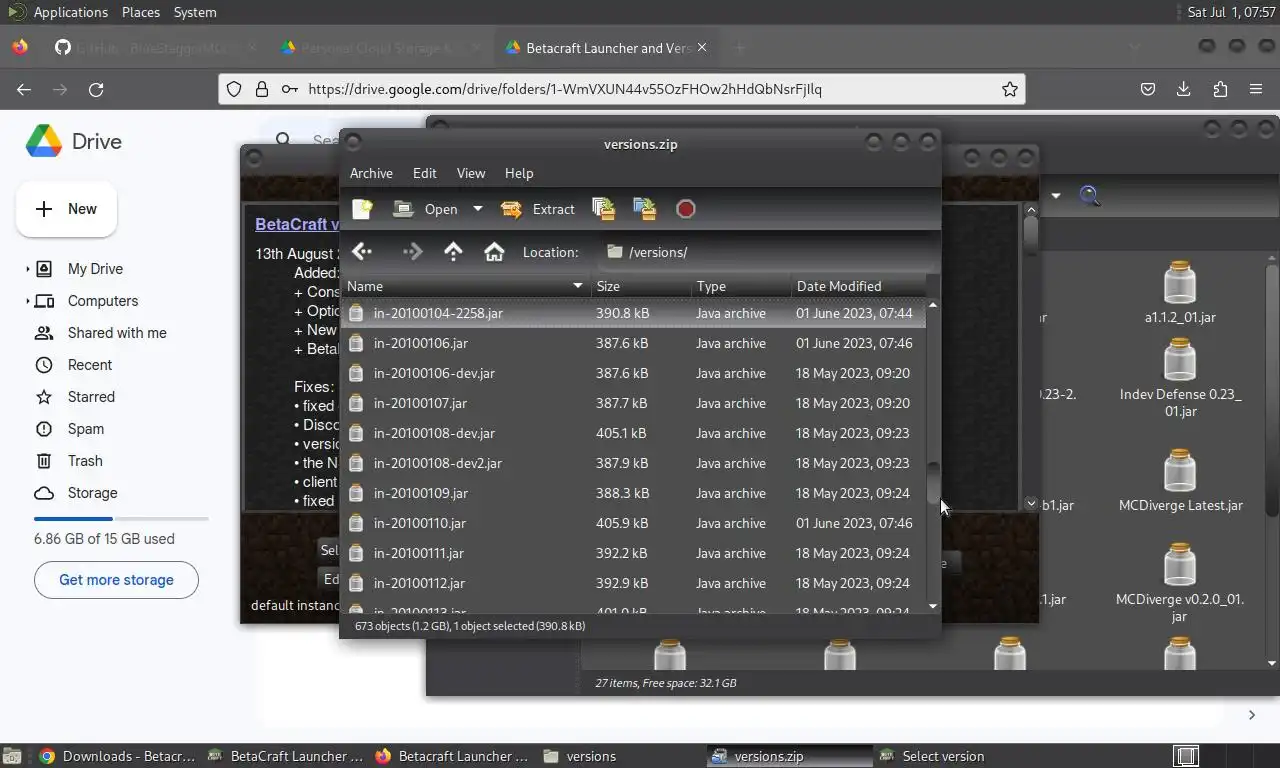Create a new archive in Engrampa
This screenshot has height=768, width=1280.
(362, 209)
